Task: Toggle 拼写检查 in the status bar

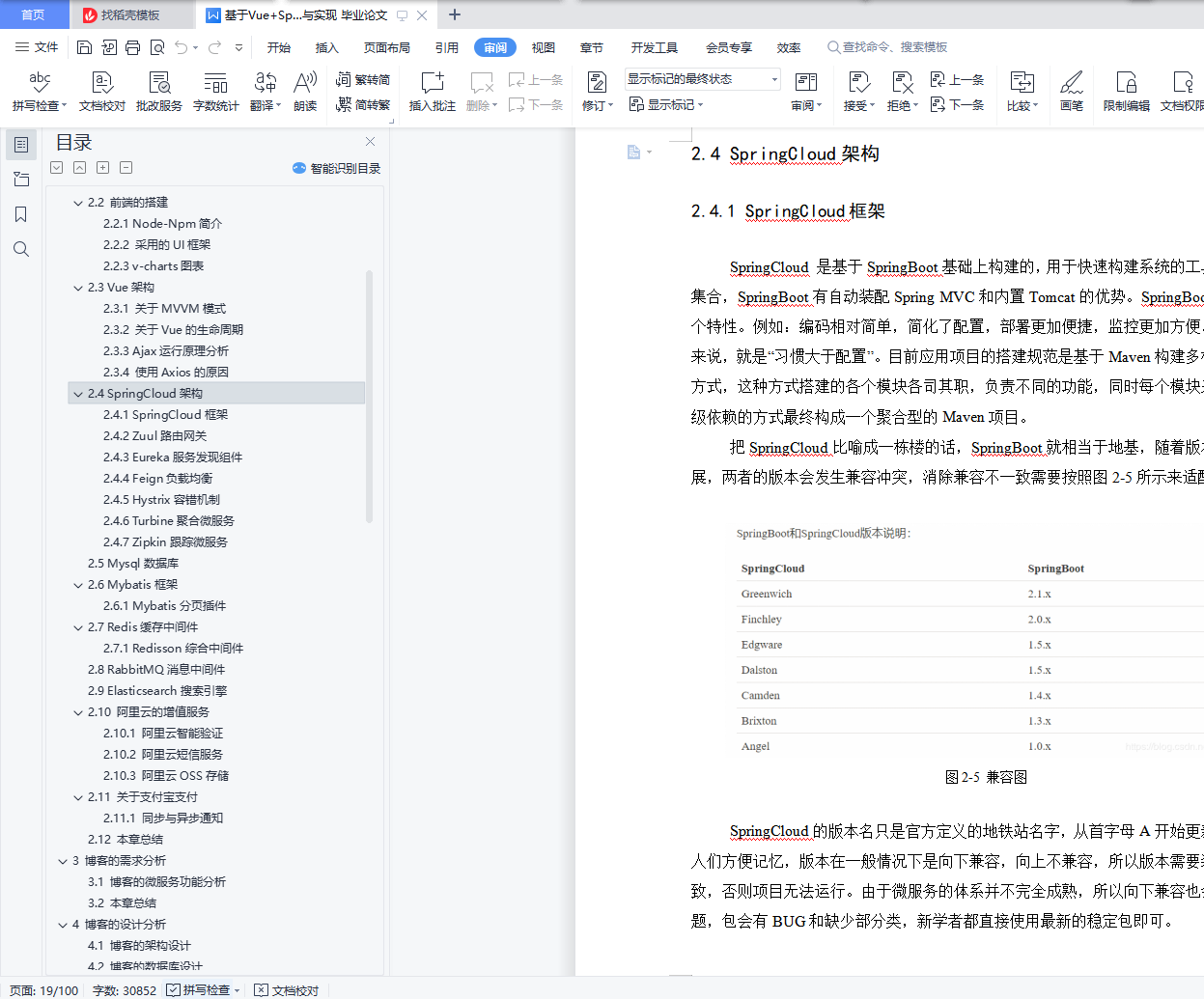Action: click(x=199, y=989)
